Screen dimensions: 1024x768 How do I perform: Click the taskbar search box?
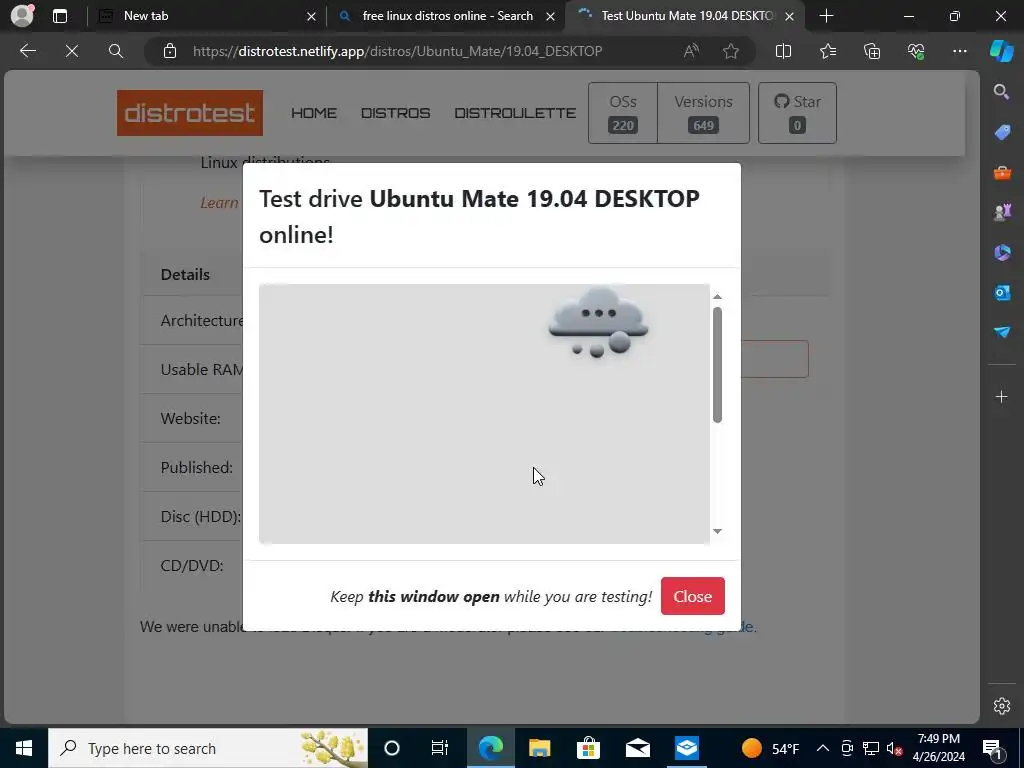[208, 748]
